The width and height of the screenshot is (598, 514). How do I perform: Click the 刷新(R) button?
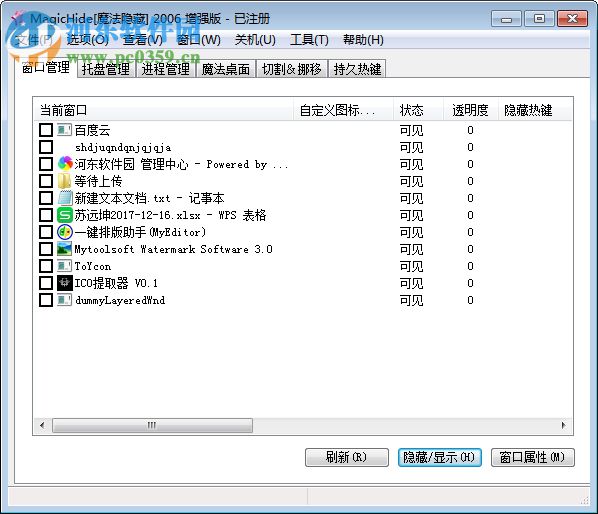[347, 457]
